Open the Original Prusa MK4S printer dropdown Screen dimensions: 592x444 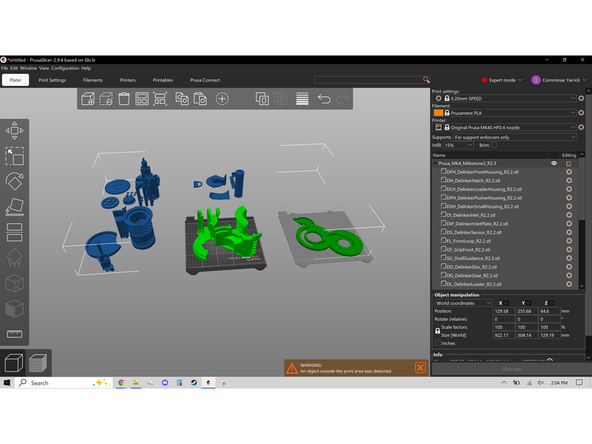(505, 127)
